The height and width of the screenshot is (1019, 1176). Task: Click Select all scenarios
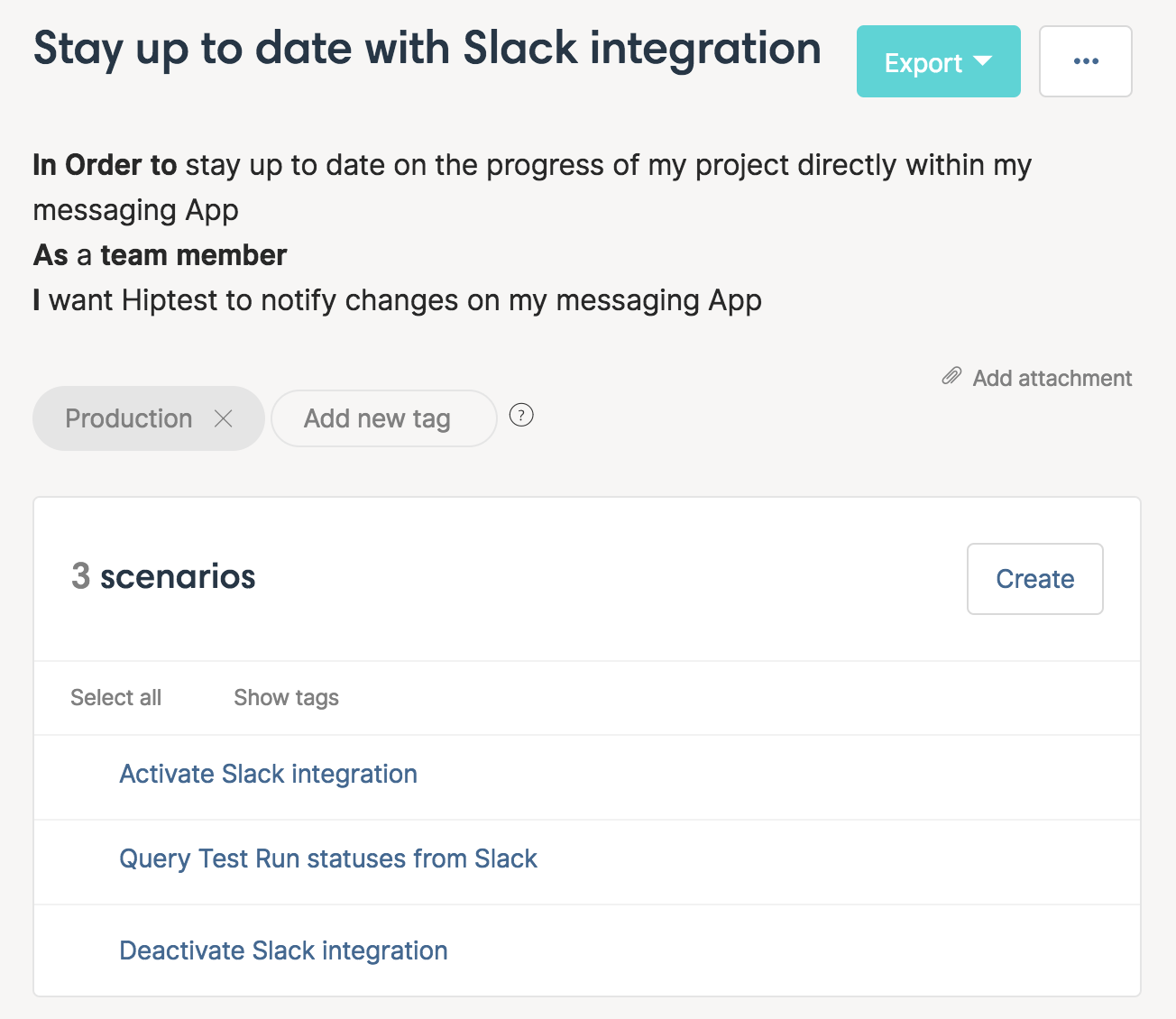click(116, 697)
